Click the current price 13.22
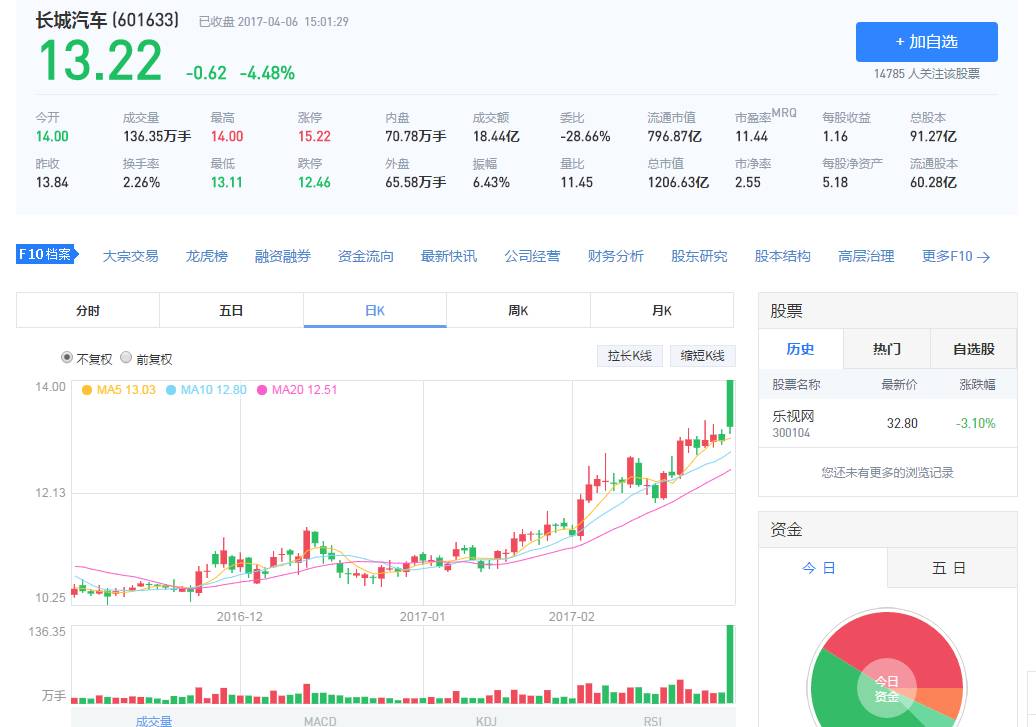Screen dimensions: 1036x727 click(100, 61)
